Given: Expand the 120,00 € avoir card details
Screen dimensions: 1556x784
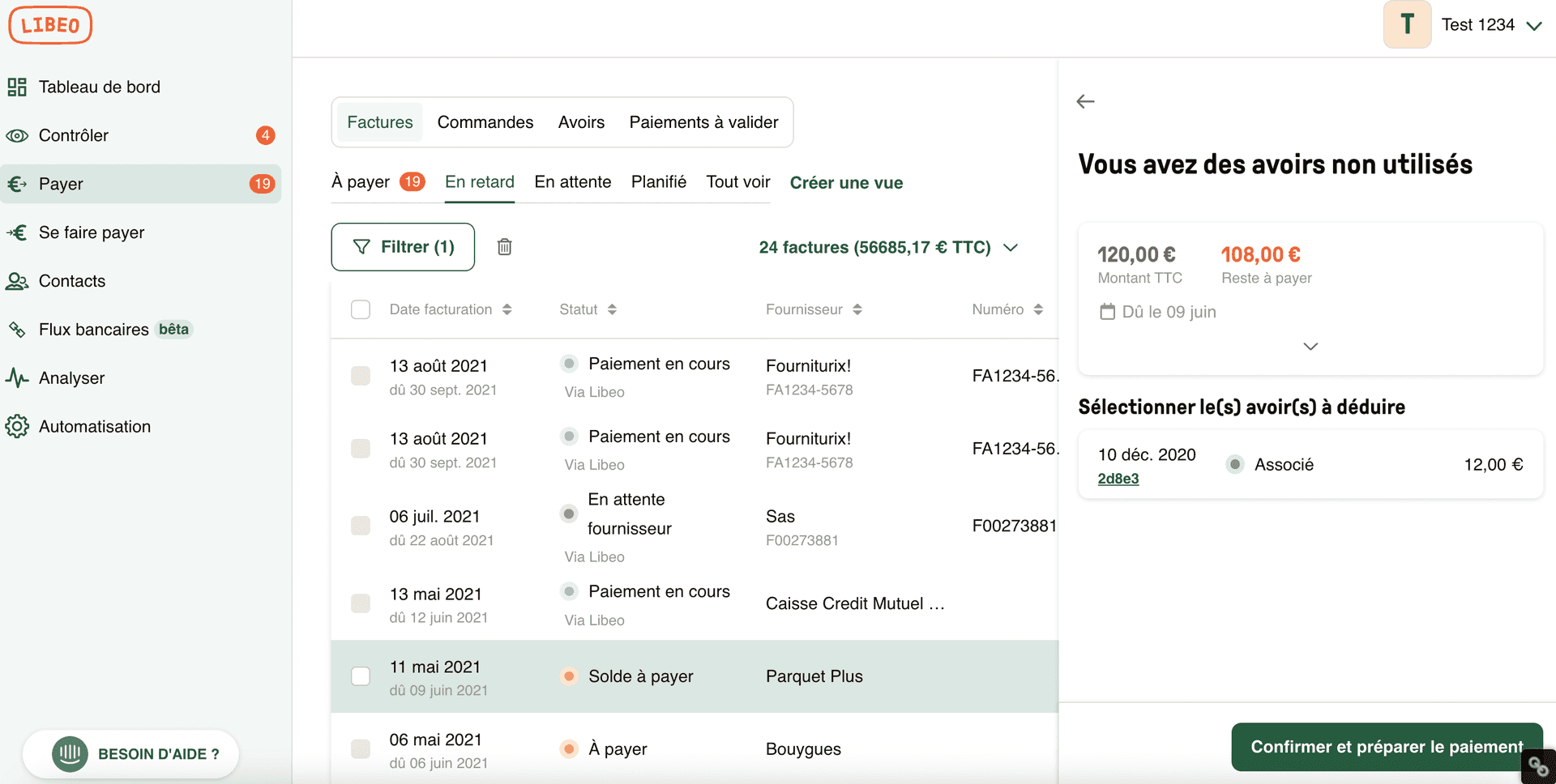Looking at the screenshot, I should 1310,346.
